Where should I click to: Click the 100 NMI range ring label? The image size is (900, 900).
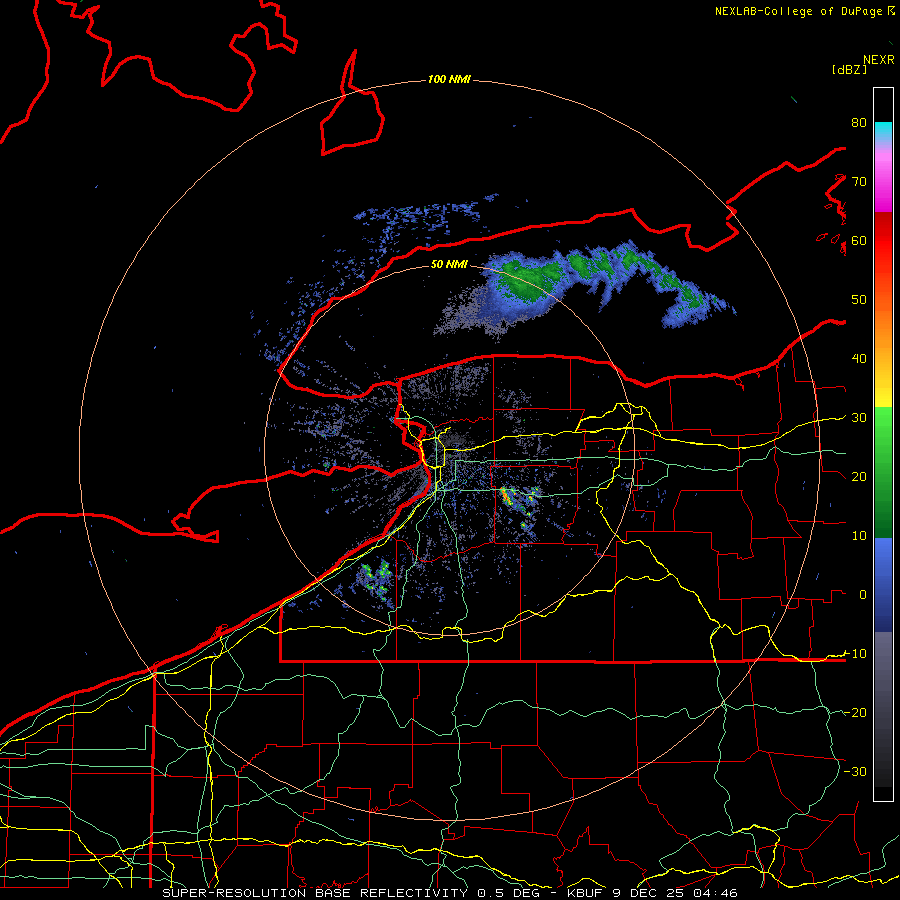click(x=449, y=79)
